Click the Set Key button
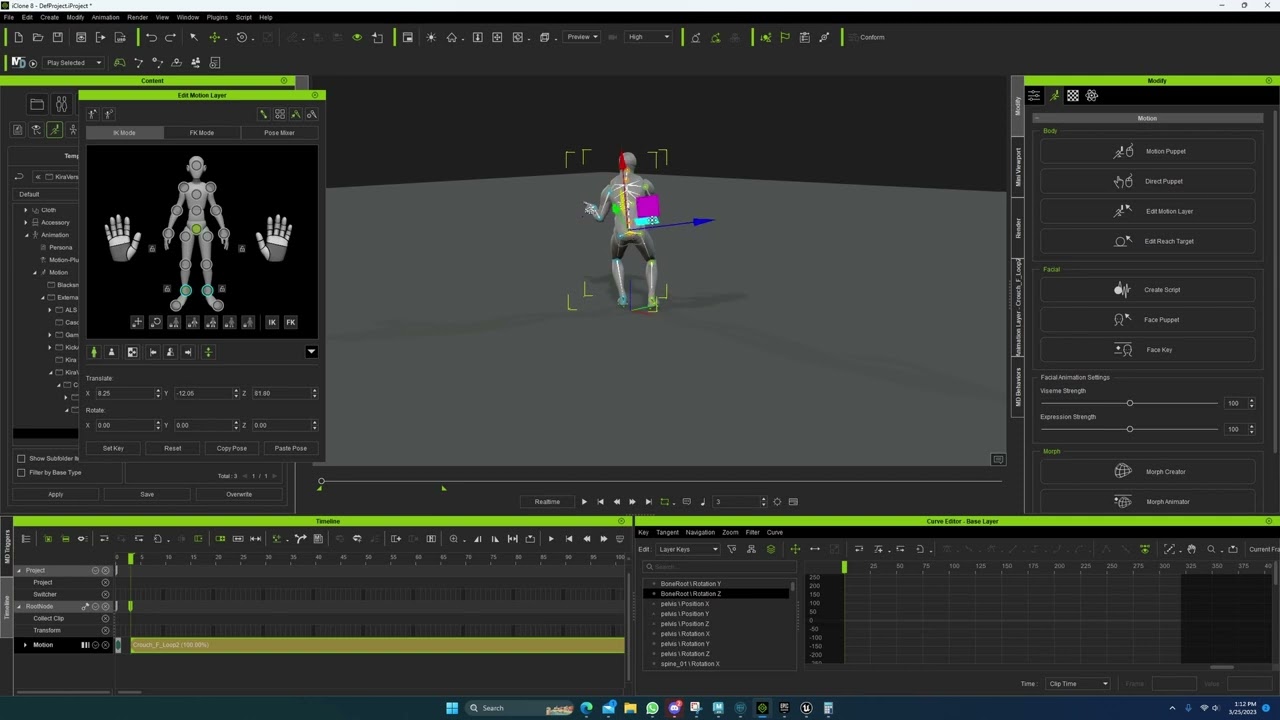The width and height of the screenshot is (1280, 720). (x=113, y=448)
